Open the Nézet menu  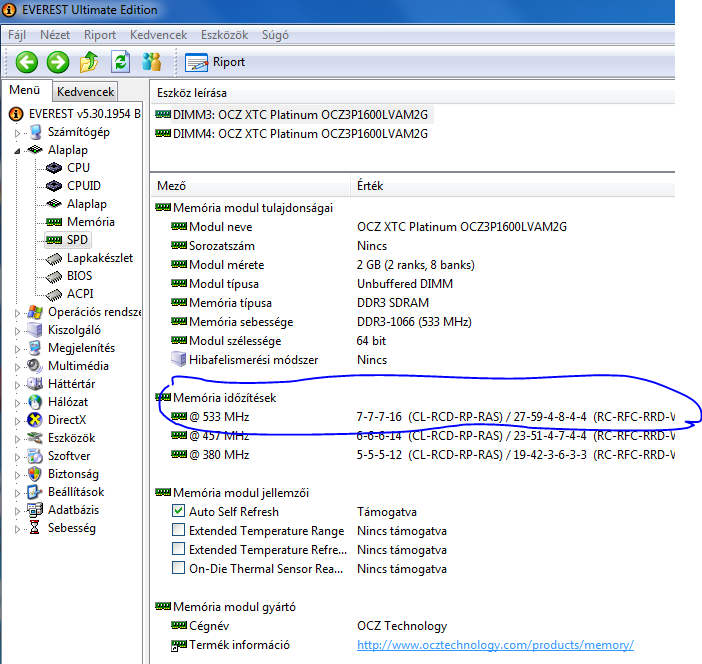(x=55, y=35)
